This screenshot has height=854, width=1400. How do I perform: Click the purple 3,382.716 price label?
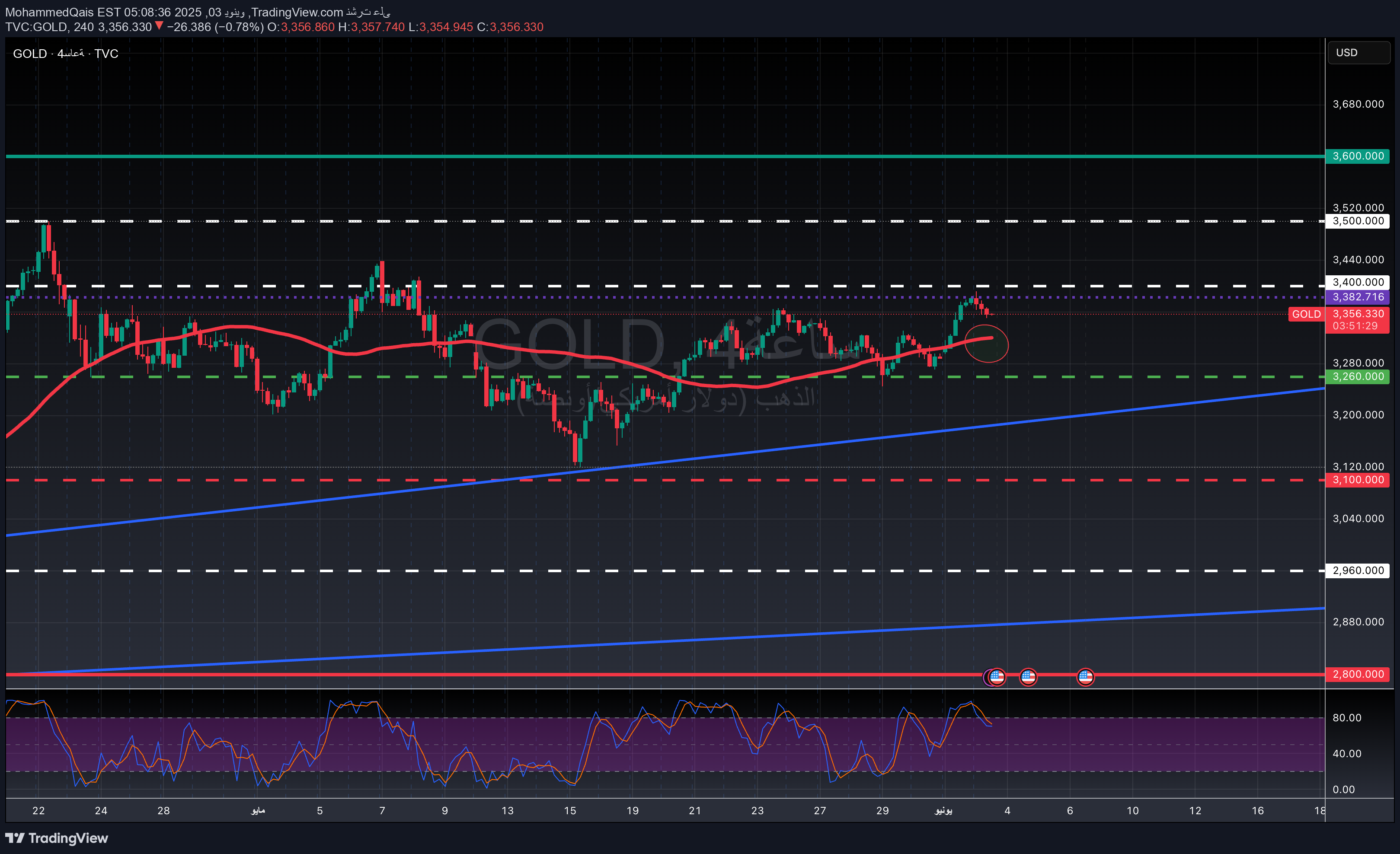pyautogui.click(x=1357, y=297)
